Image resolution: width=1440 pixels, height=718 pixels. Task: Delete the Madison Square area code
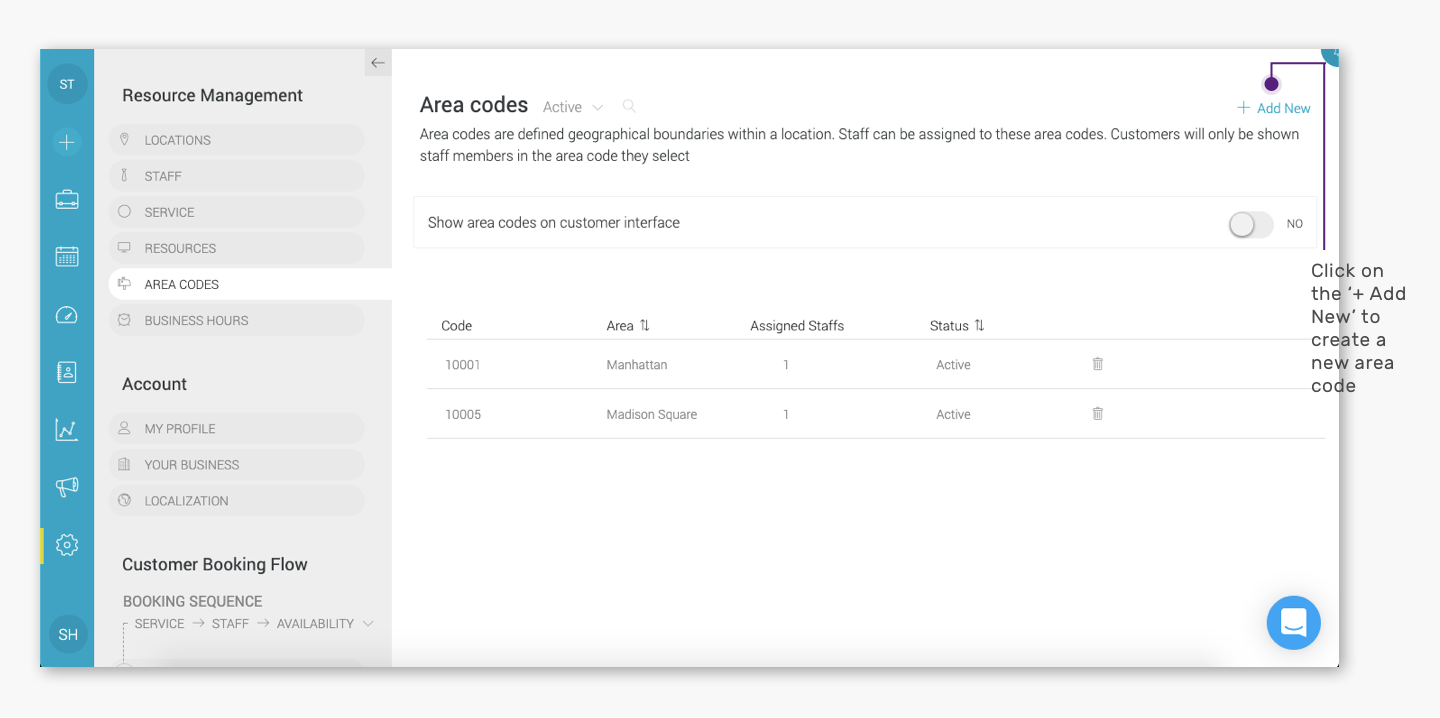(x=1097, y=413)
